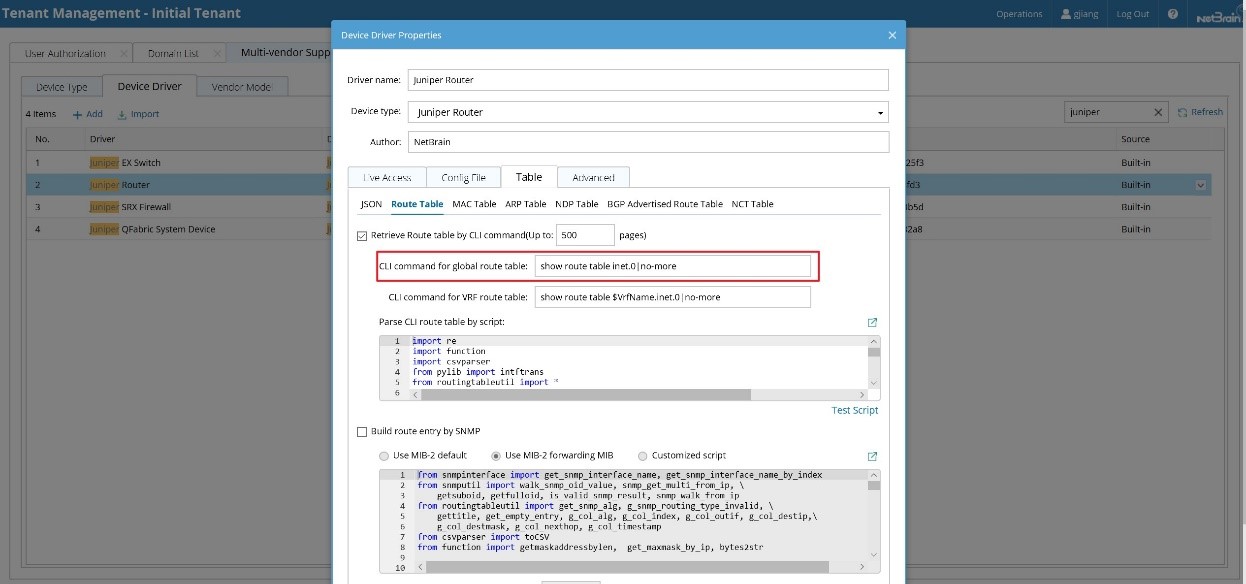This screenshot has width=1246, height=584.
Task: Toggle Retrieve Route table by CLI command checkbox
Action: click(362, 236)
